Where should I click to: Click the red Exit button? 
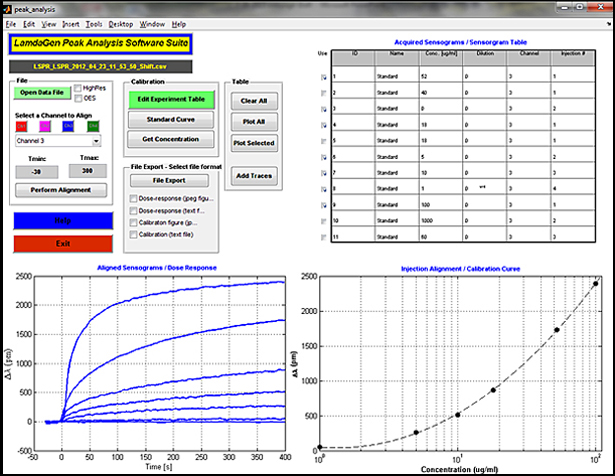coord(63,244)
